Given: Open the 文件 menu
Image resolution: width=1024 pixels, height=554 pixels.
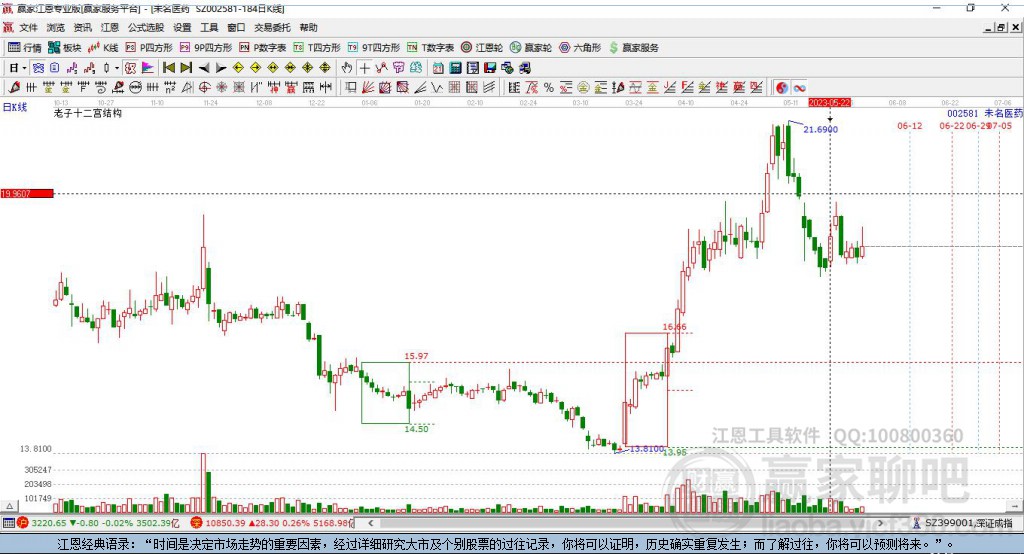Looking at the screenshot, I should coord(28,27).
